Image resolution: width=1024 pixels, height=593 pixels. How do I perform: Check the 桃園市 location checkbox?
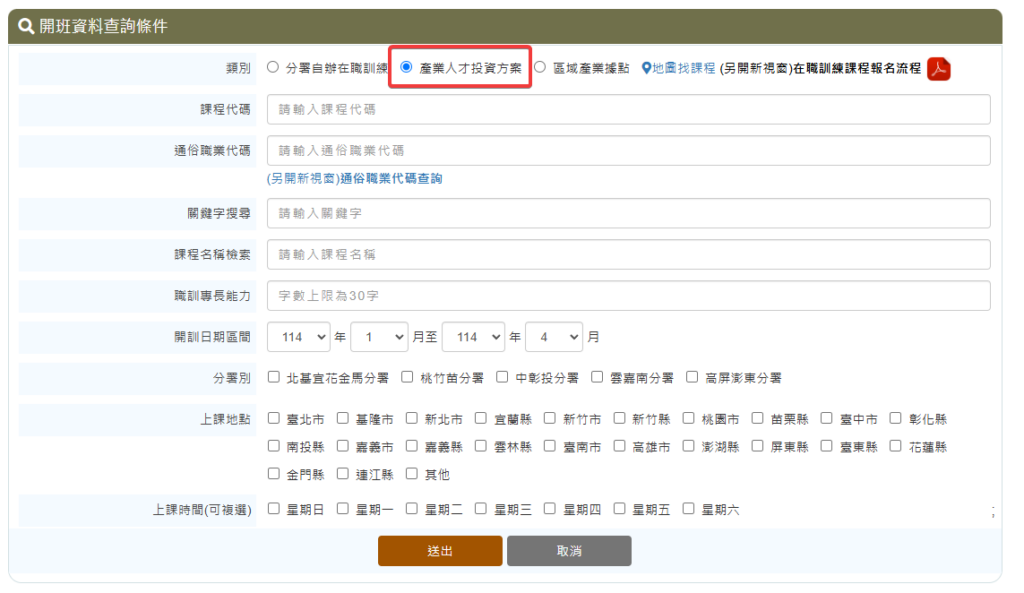click(688, 418)
